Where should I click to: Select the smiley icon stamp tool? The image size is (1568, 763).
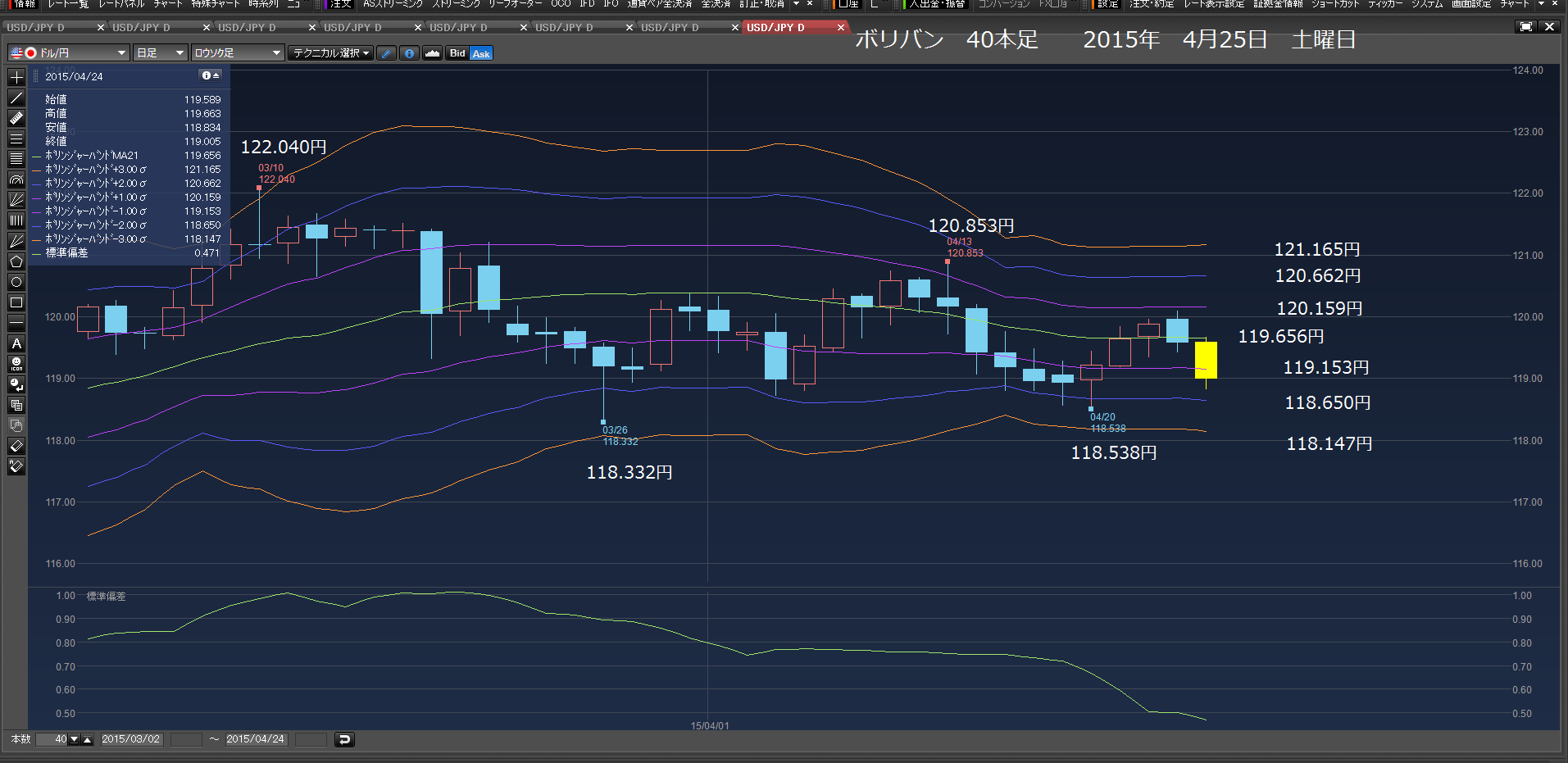[x=16, y=364]
